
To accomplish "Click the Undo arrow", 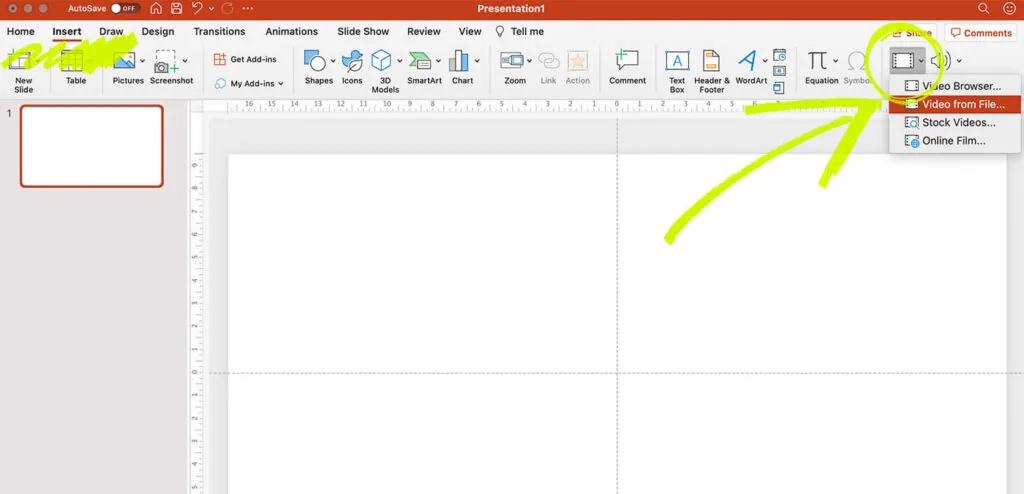I will pos(197,9).
